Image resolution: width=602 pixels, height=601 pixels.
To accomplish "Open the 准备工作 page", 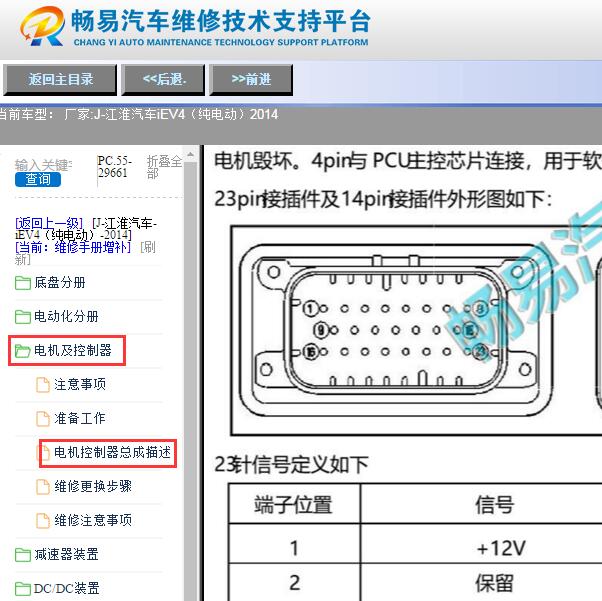I will pos(80,418).
